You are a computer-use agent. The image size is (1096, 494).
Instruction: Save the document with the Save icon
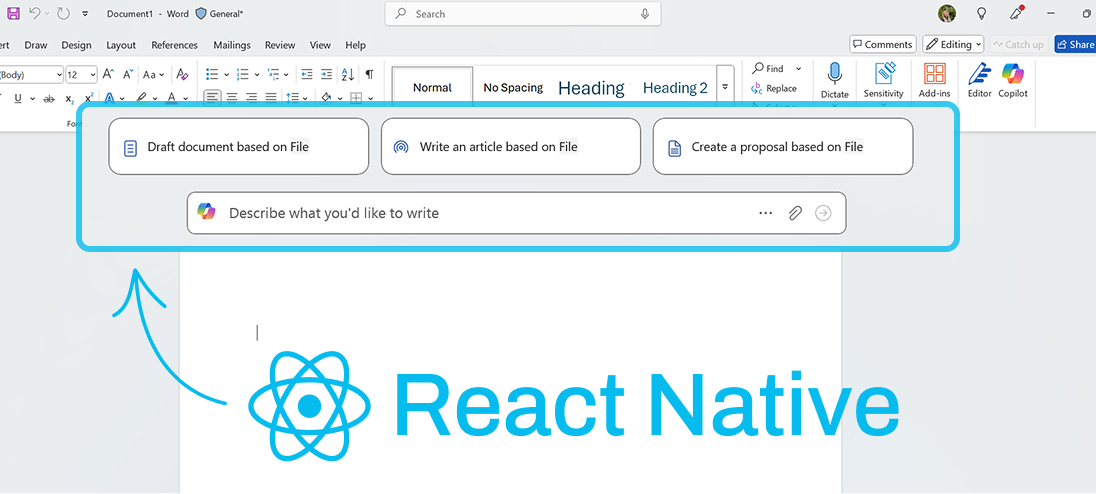tap(13, 13)
